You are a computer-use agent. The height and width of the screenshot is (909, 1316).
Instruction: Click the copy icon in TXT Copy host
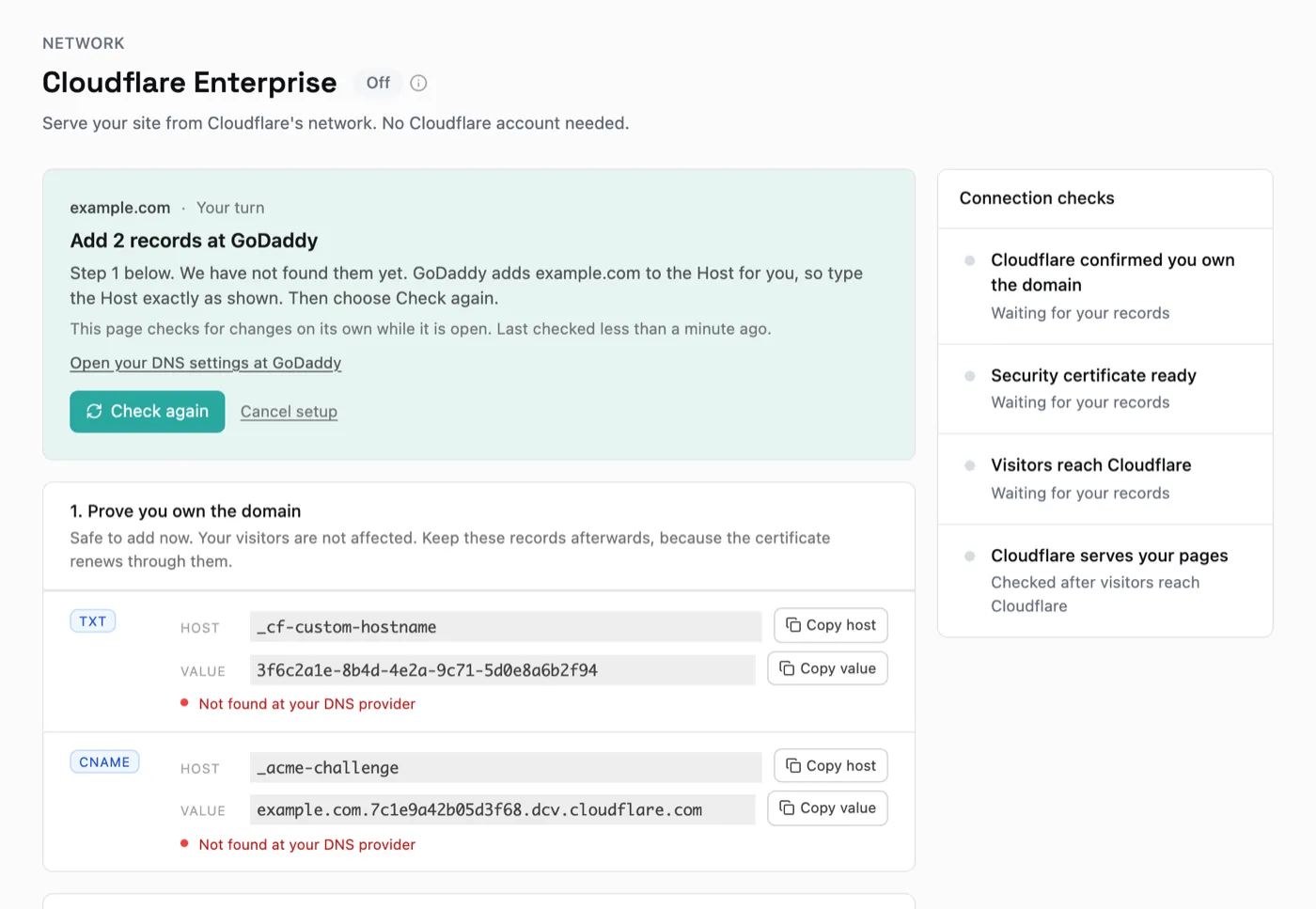[x=793, y=625]
